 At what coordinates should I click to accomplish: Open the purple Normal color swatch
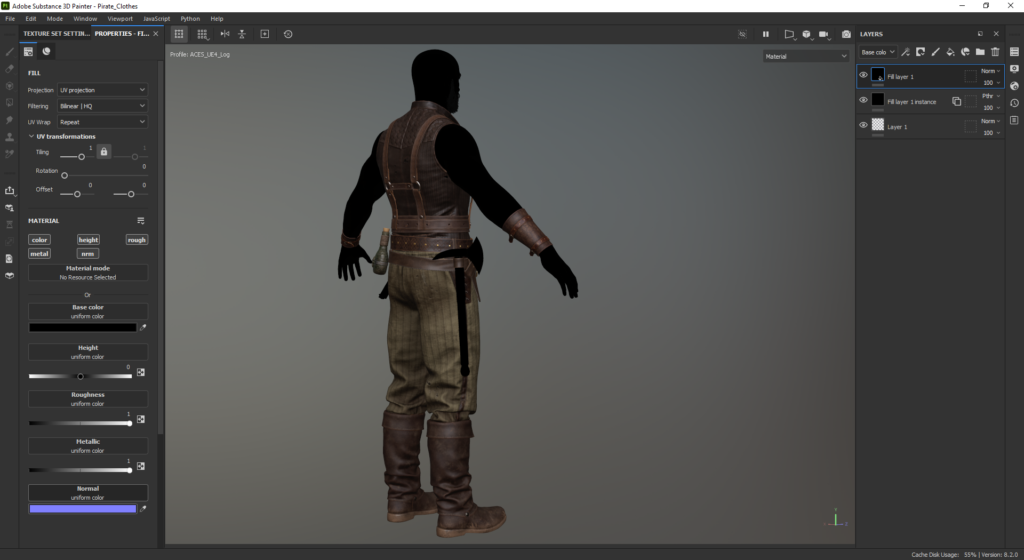point(82,508)
